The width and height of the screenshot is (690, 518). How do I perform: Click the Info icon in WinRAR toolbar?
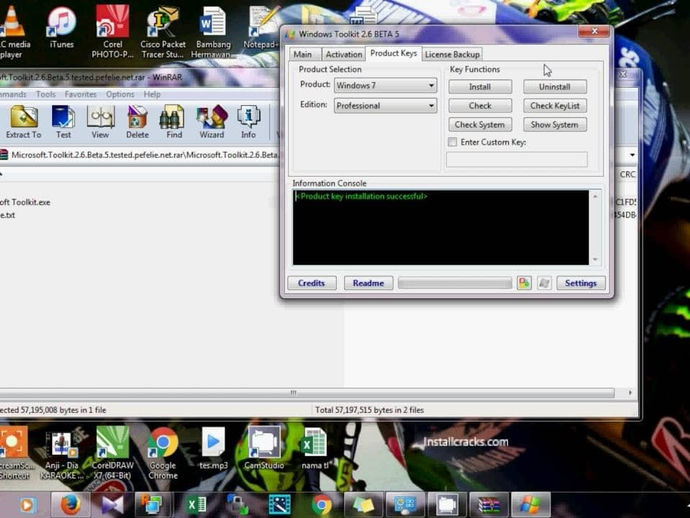coord(248,122)
